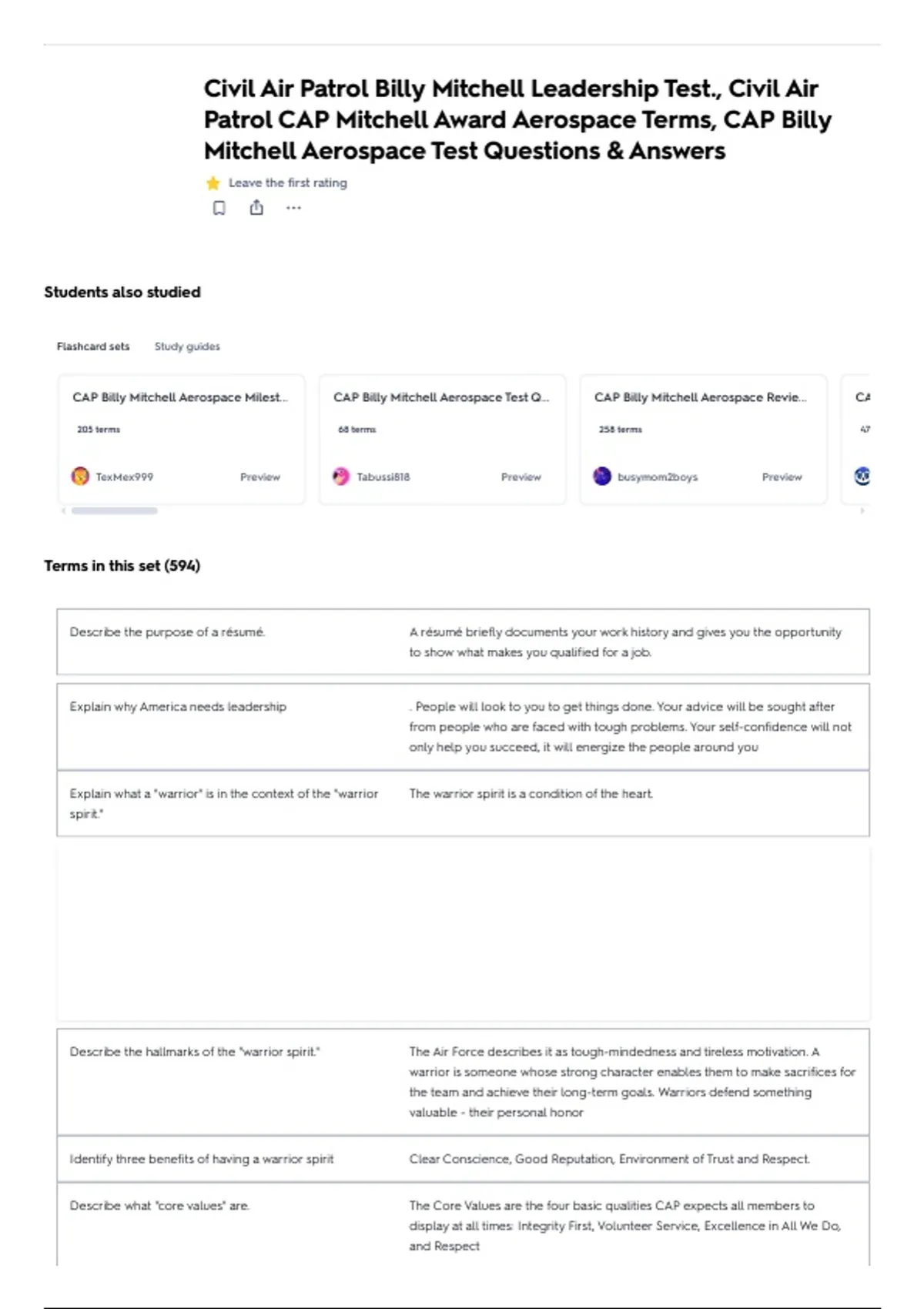Viewport: 924px width, 1309px height.
Task: Click the carousel horizontal scrollbar thumb
Action: tap(115, 511)
